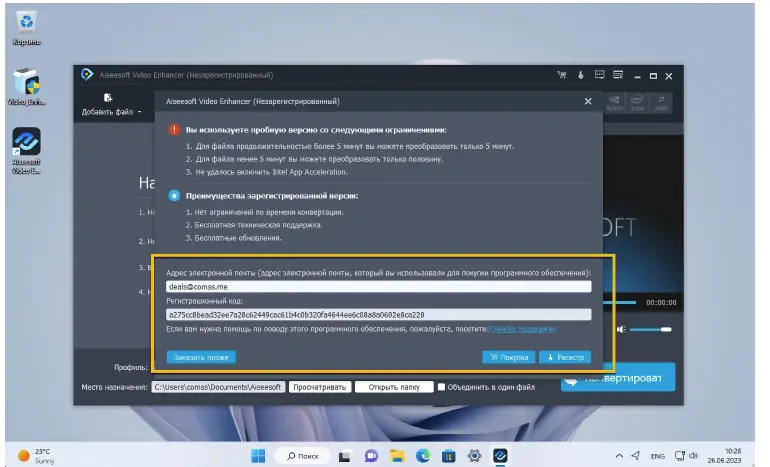Click the taskbar volume speaker icon
Screen dimensions: 770x467
(x=693, y=456)
